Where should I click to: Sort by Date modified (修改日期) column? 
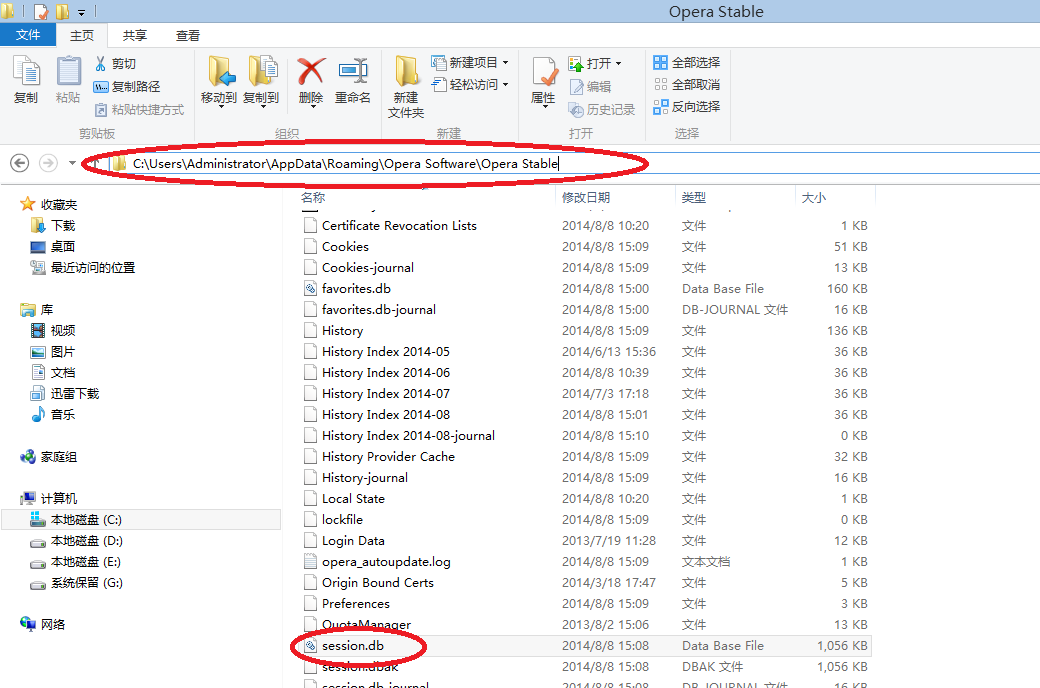coord(586,197)
